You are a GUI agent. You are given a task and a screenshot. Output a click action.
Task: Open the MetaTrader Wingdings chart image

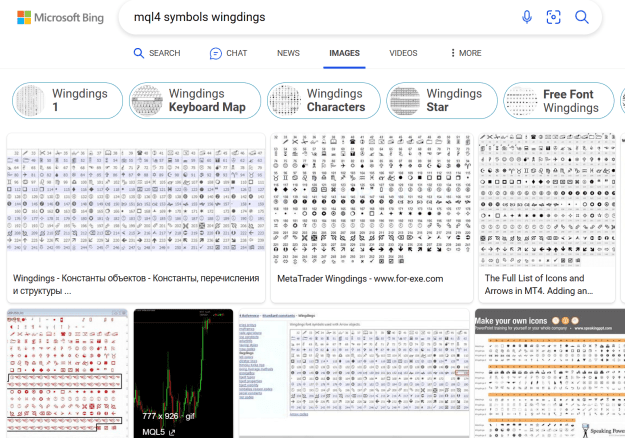pos(372,200)
